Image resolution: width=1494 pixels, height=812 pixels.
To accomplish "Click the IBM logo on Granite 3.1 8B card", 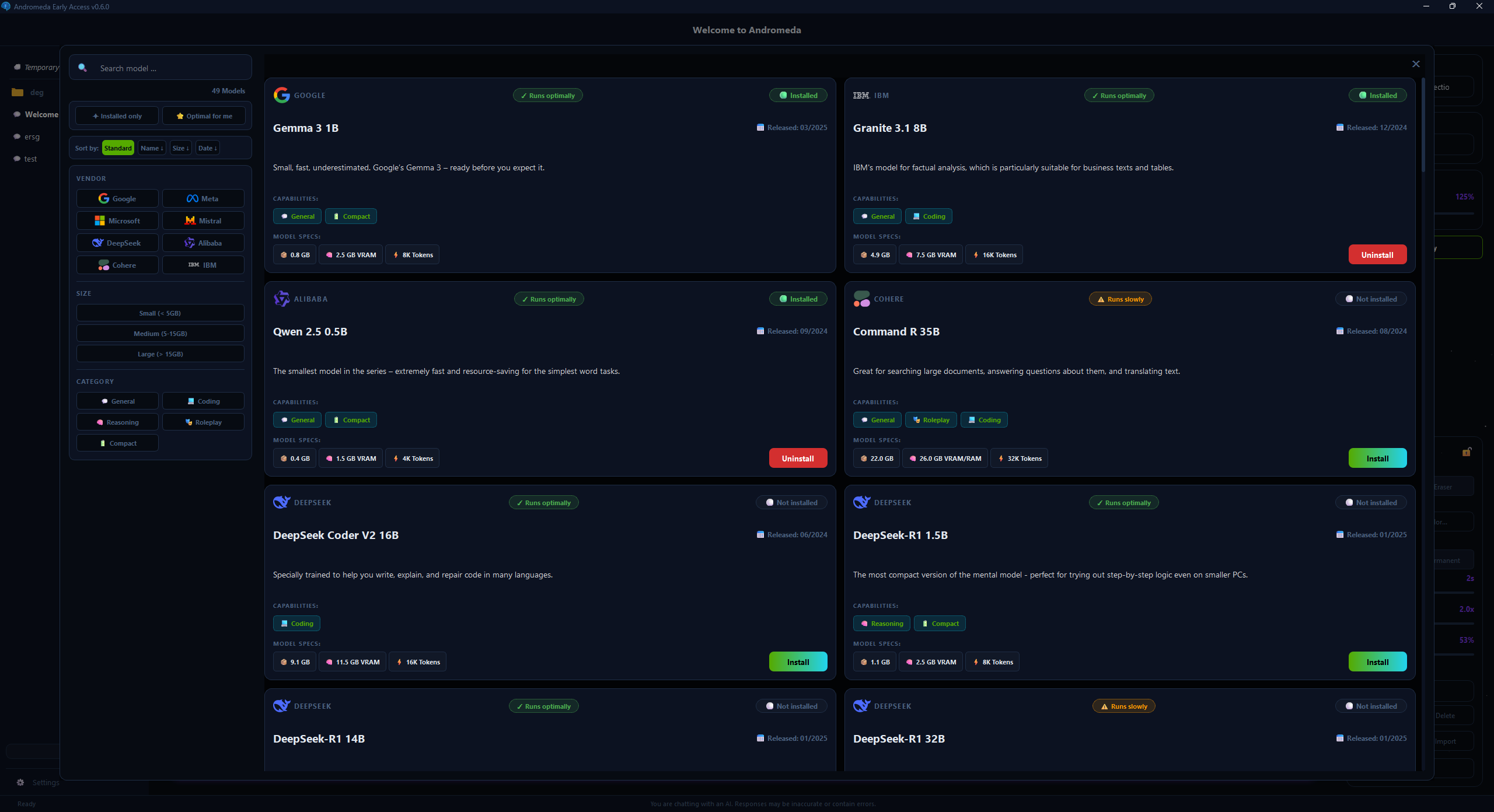I will coord(861,95).
